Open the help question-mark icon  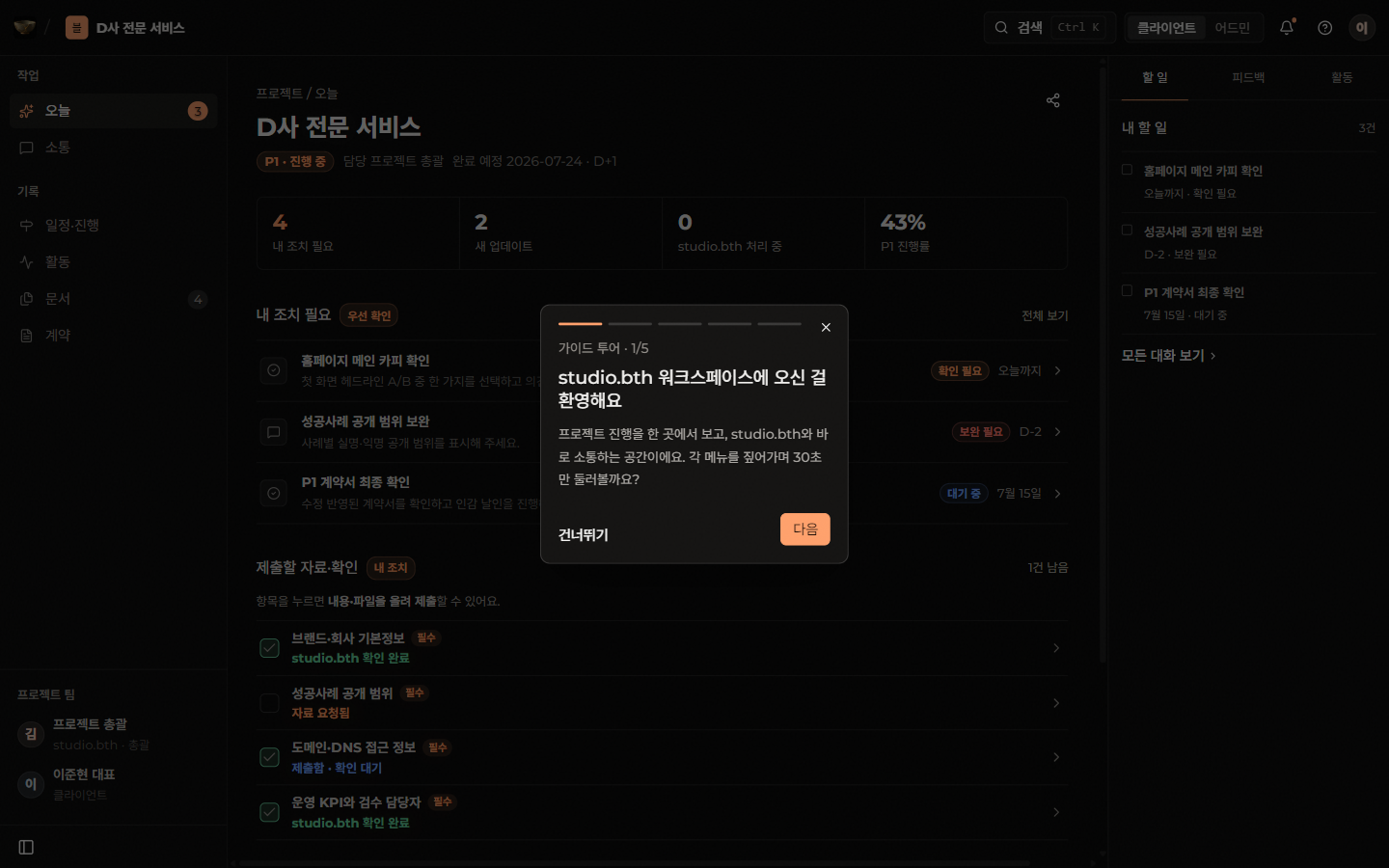point(1325,27)
